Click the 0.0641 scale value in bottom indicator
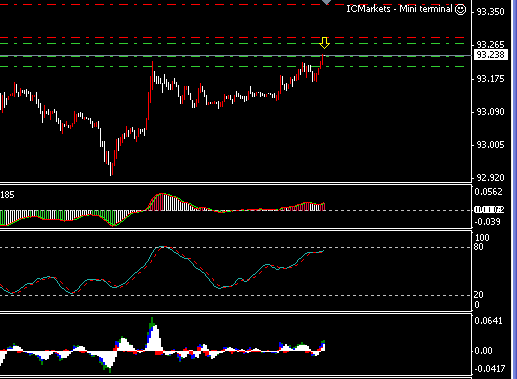517x379 pixels. (488, 321)
